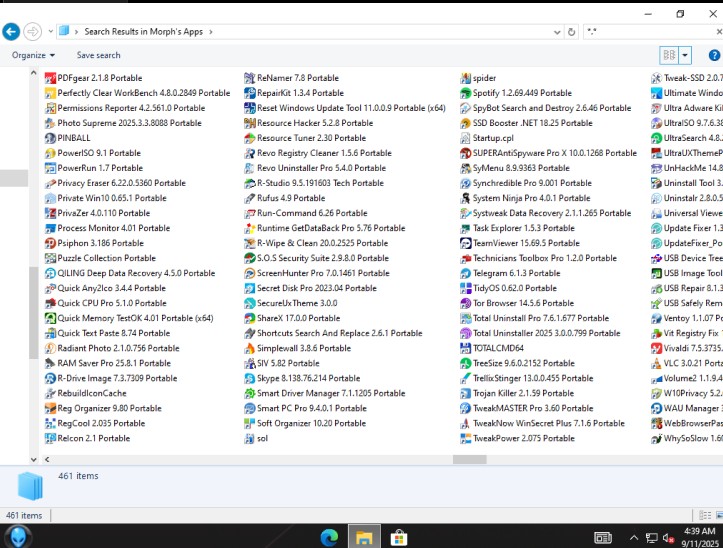723x548 pixels.
Task: Click the search box containing *.*
Action: (648, 32)
